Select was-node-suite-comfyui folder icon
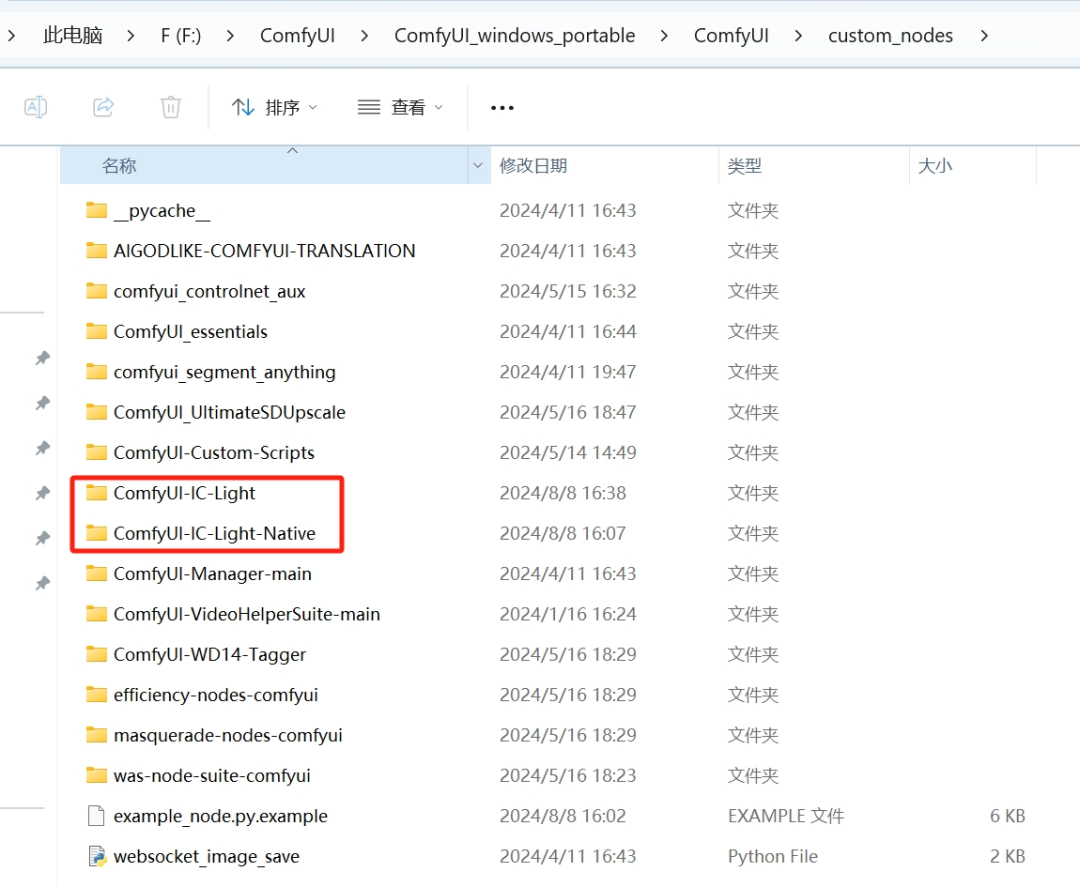Viewport: 1080px width, 887px height. click(96, 775)
